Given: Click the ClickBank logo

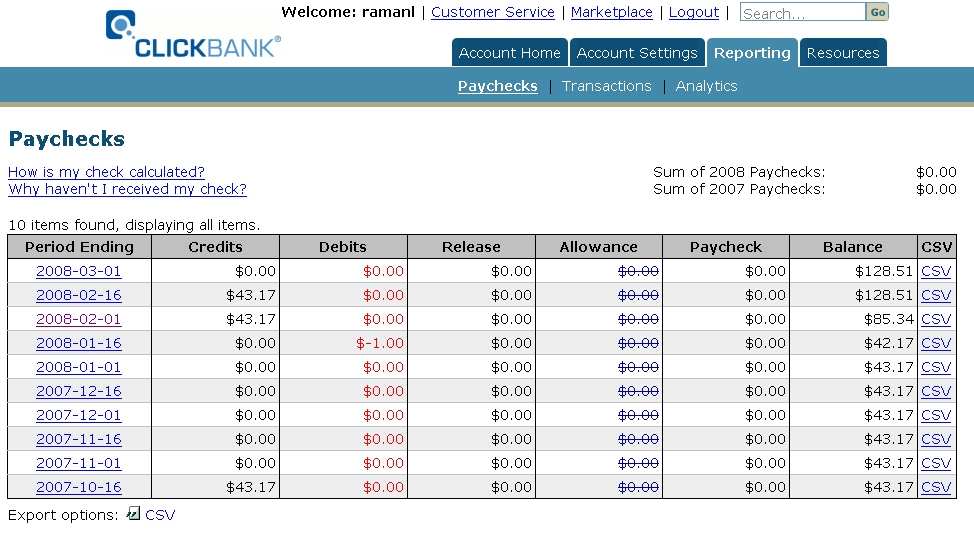Looking at the screenshot, I should pyautogui.click(x=193, y=35).
